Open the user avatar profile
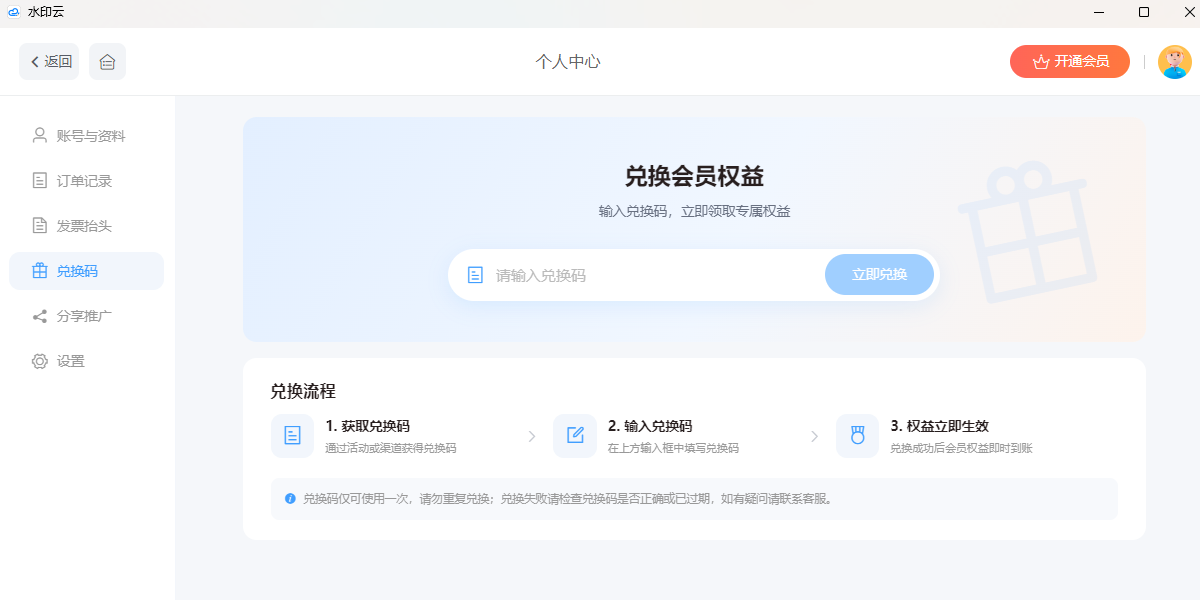 click(x=1175, y=62)
